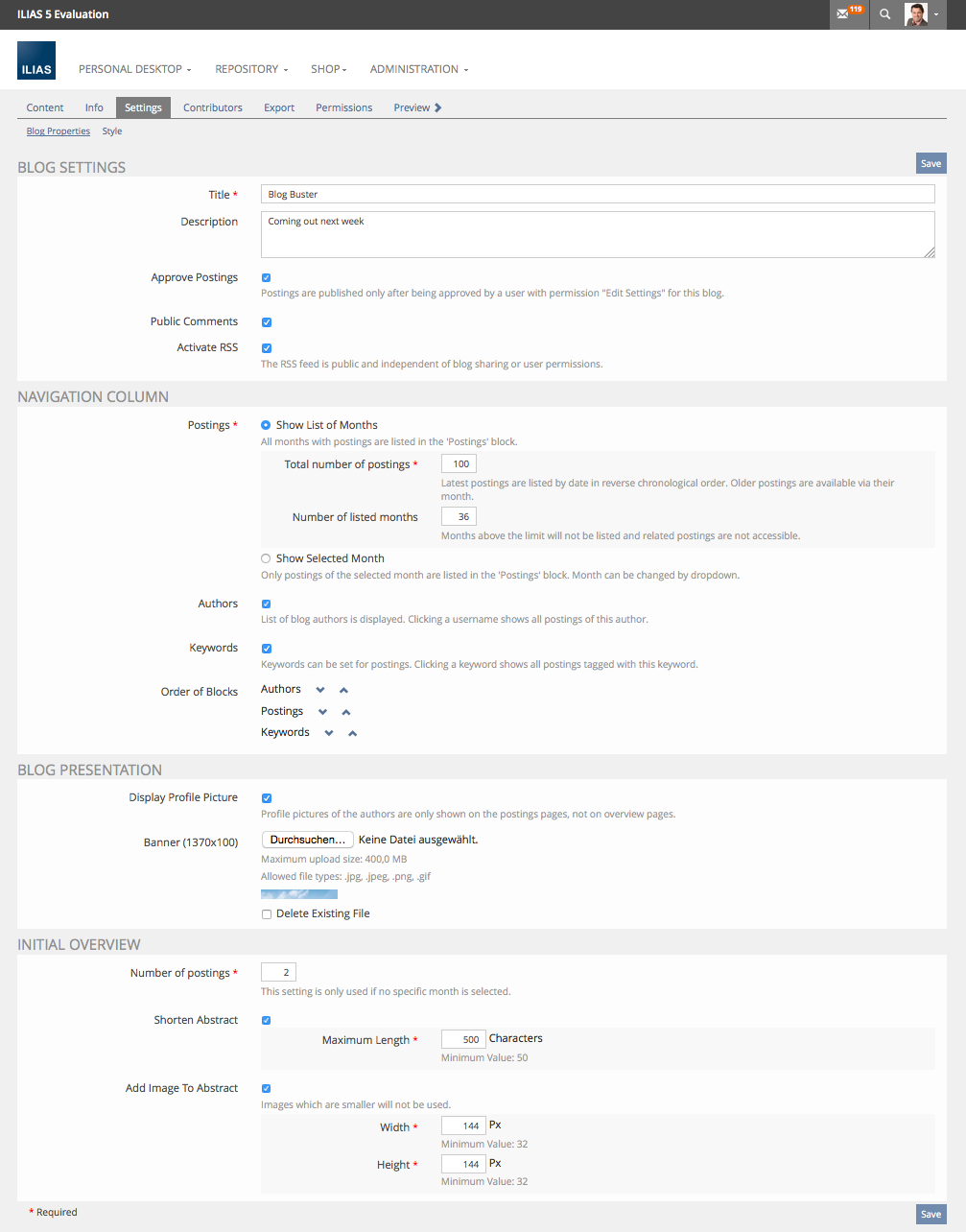Move Keywords block up with arrow

click(x=352, y=733)
